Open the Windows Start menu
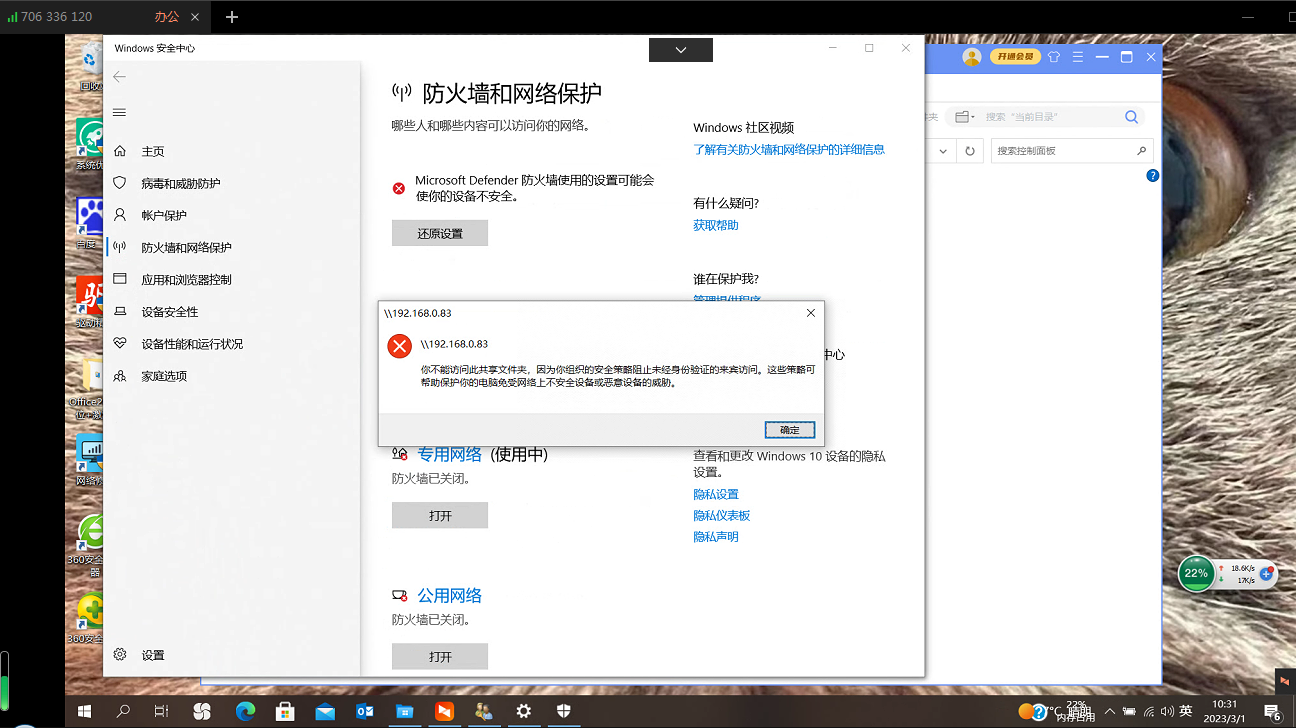 85,711
